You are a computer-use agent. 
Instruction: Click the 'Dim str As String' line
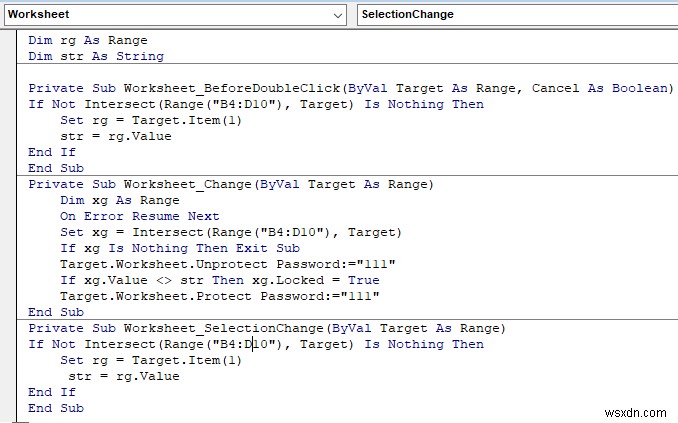(x=96, y=56)
